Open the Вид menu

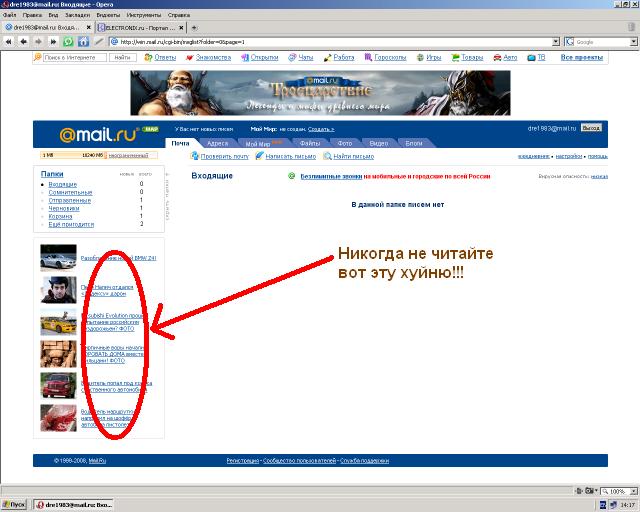(53, 15)
